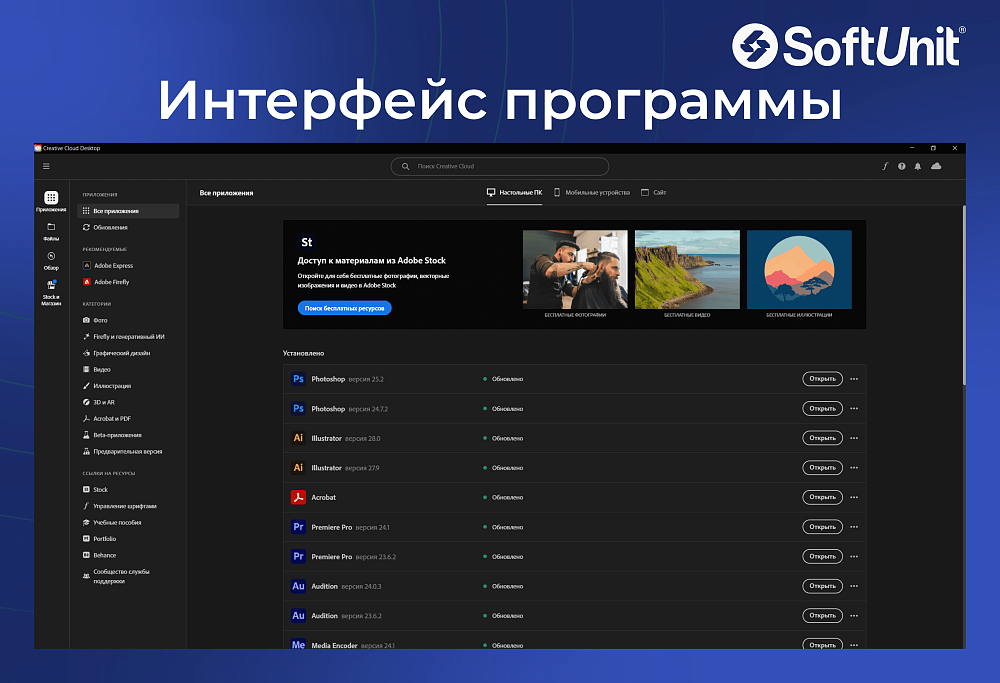Screen dimensions: 1000x683
Task: Click Открыть for Premiere Pro 24.1
Action: (822, 527)
